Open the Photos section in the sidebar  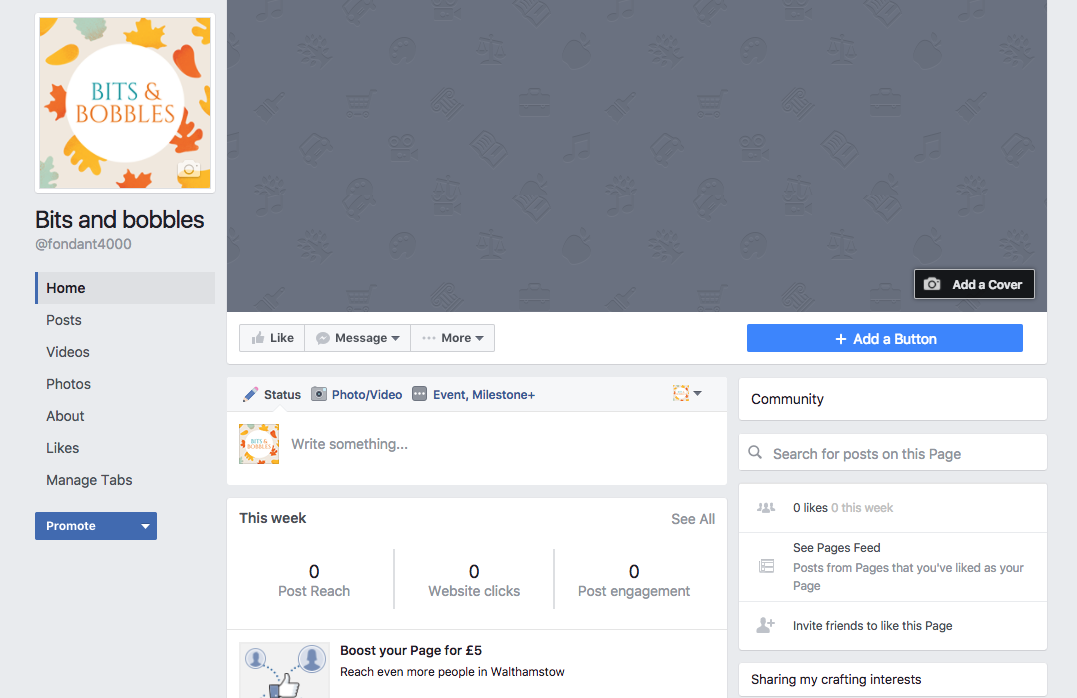68,384
